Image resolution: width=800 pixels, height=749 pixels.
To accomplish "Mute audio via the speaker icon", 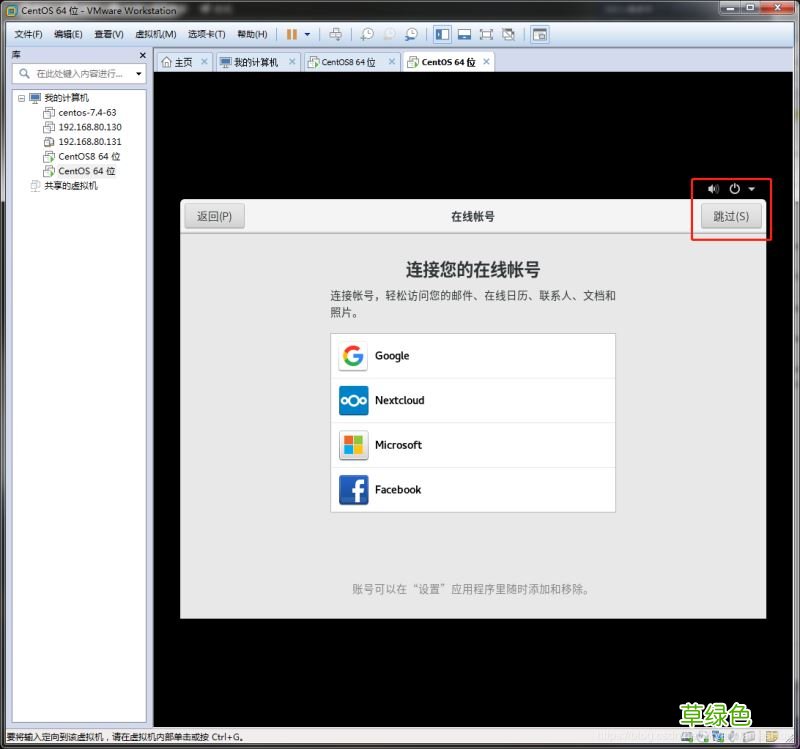I will pyautogui.click(x=712, y=189).
